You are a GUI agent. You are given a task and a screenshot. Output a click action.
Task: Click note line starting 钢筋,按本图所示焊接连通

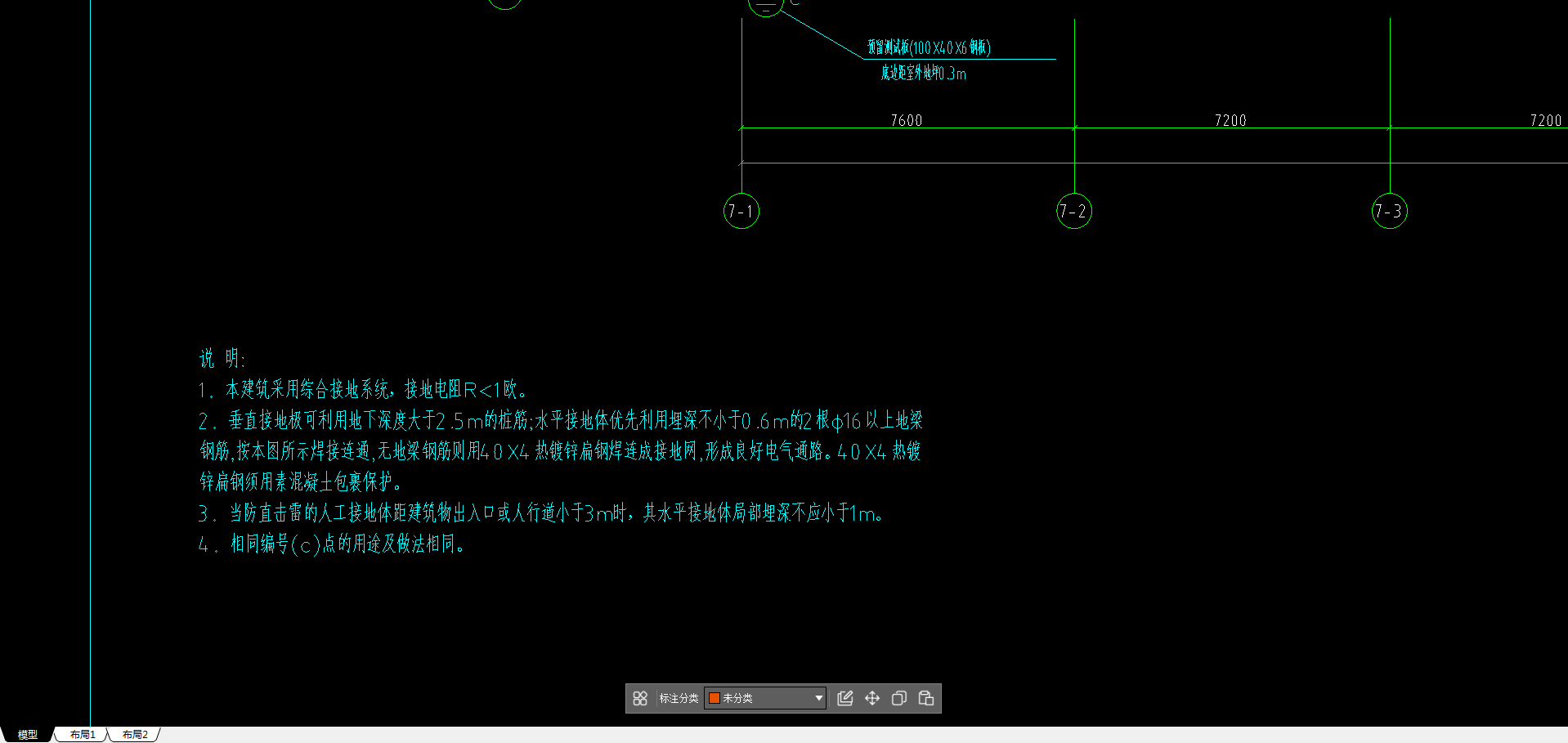coord(561,451)
